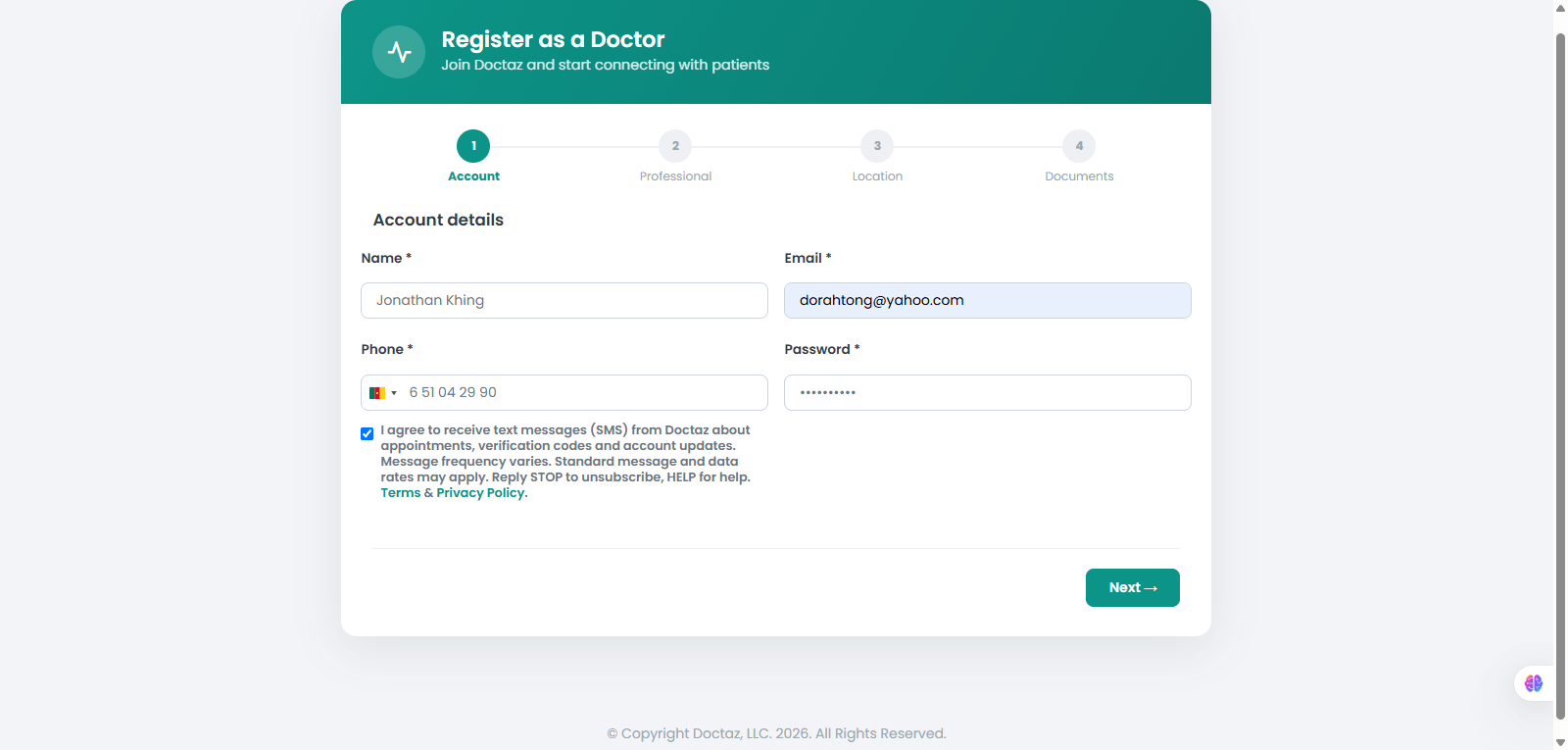This screenshot has width=1568, height=750.
Task: Focus the Password input field
Action: 988,392
